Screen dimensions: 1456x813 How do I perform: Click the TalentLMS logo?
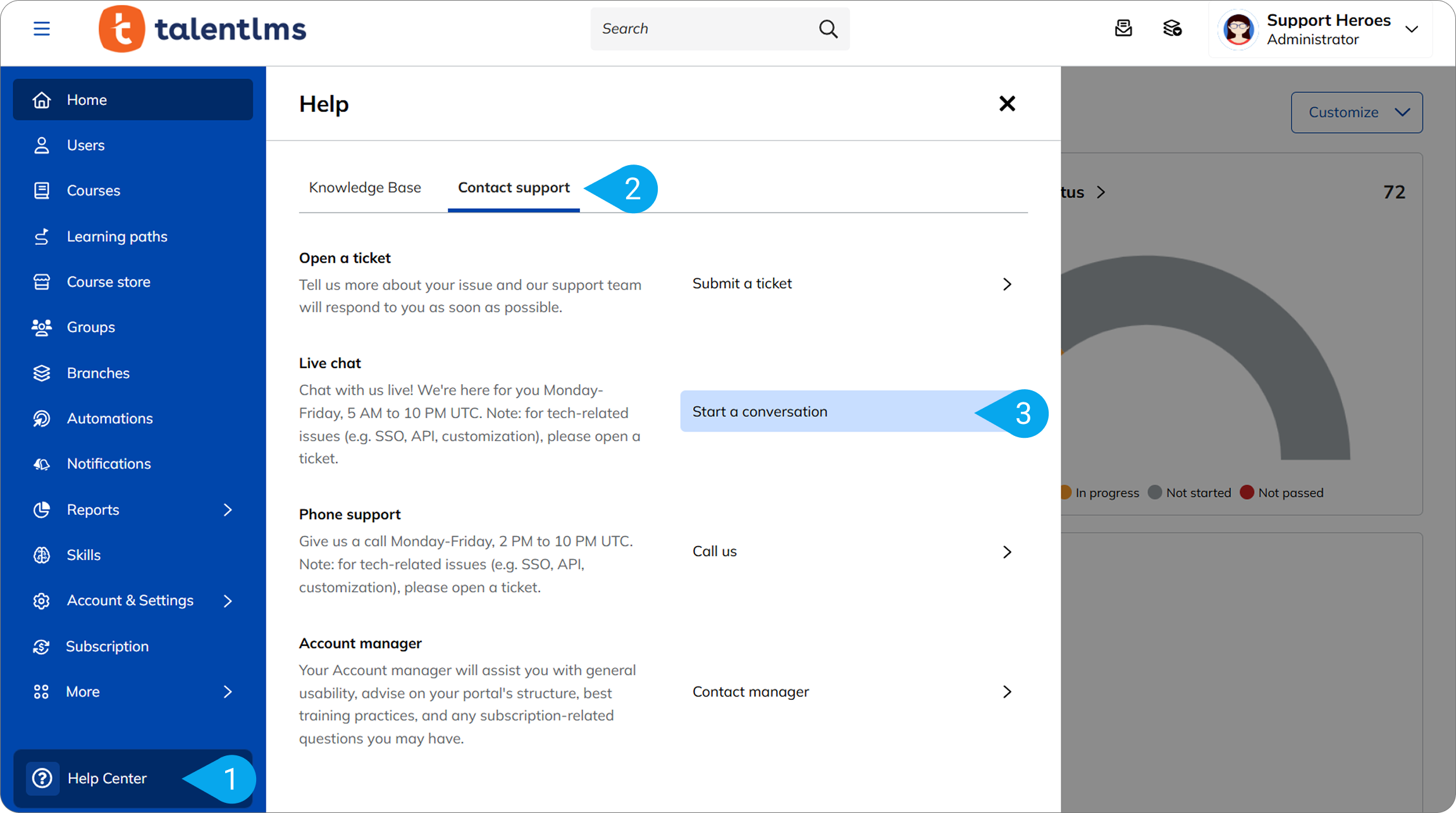(x=202, y=28)
